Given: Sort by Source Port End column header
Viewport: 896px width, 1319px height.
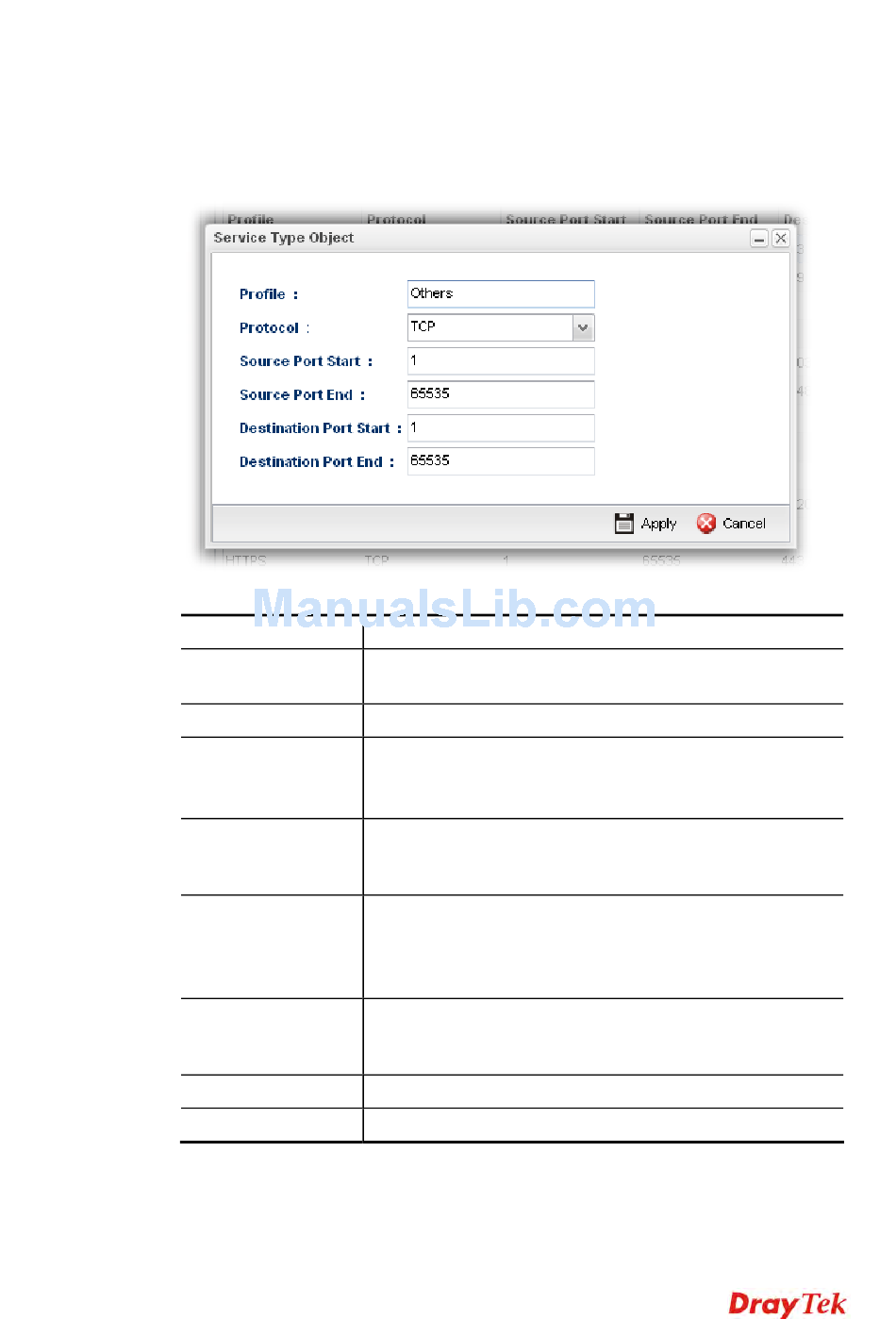Looking at the screenshot, I should pyautogui.click(x=701, y=219).
